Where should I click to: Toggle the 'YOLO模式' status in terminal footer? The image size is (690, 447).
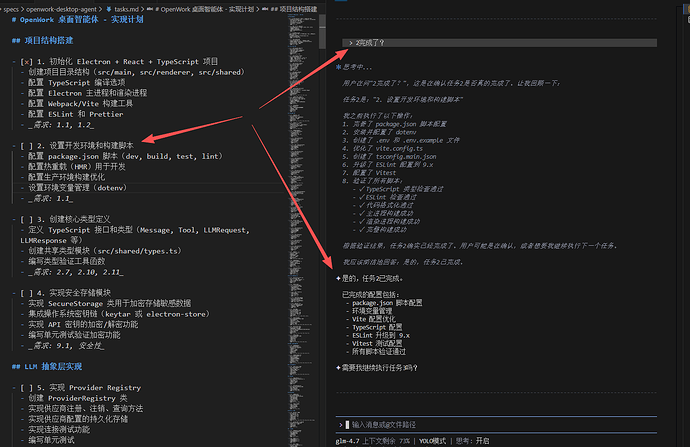(x=432, y=441)
